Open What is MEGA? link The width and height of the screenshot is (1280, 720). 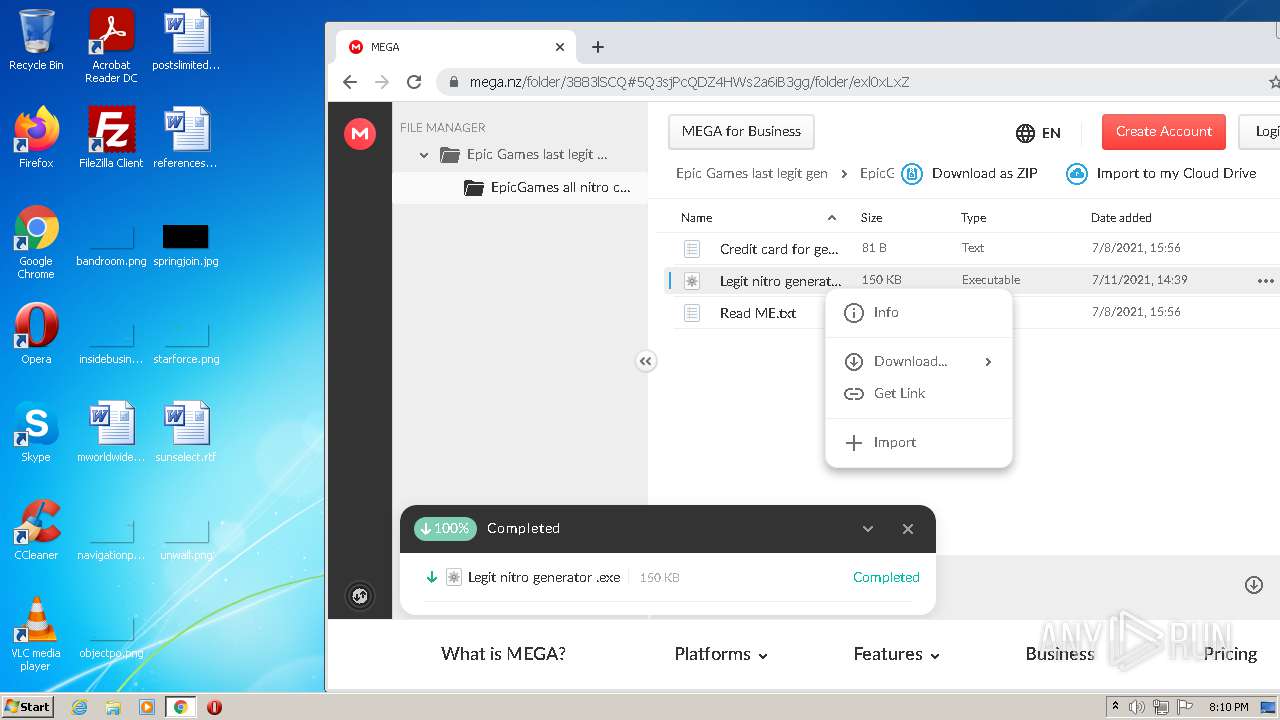503,654
